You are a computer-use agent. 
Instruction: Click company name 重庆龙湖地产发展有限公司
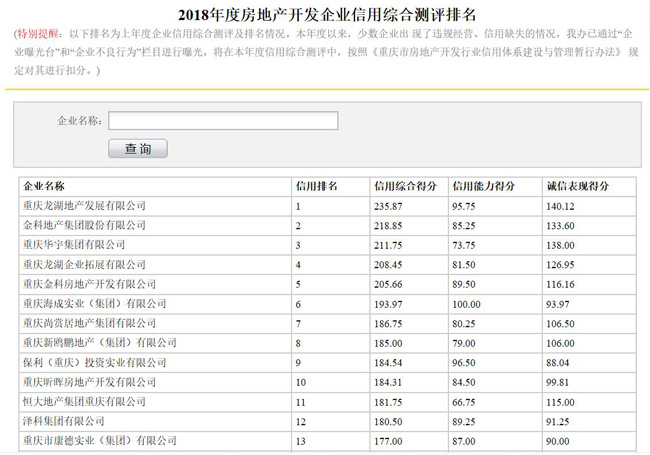pos(85,206)
